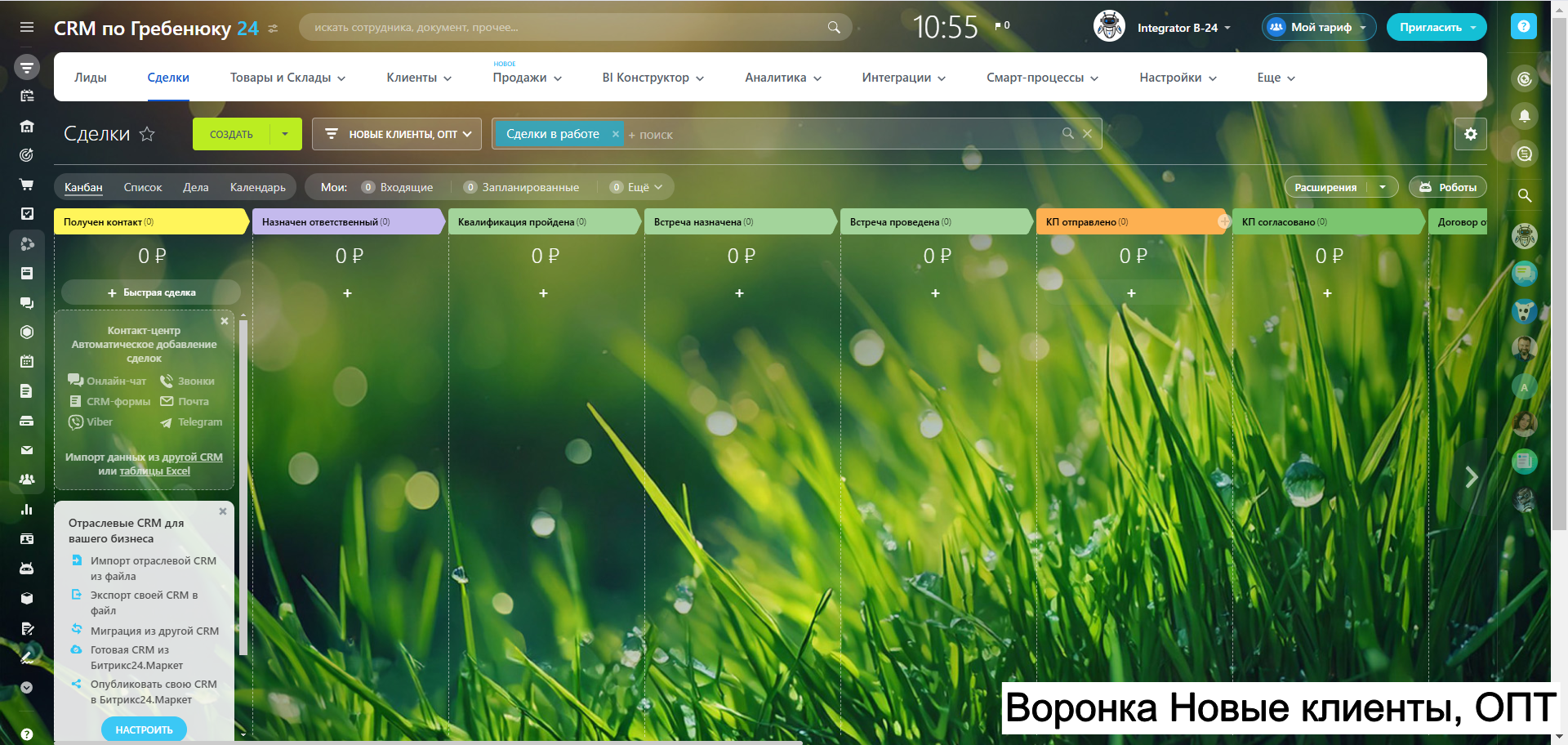
Task: Open the shopping cart icon in left sidebar
Action: coord(27,185)
